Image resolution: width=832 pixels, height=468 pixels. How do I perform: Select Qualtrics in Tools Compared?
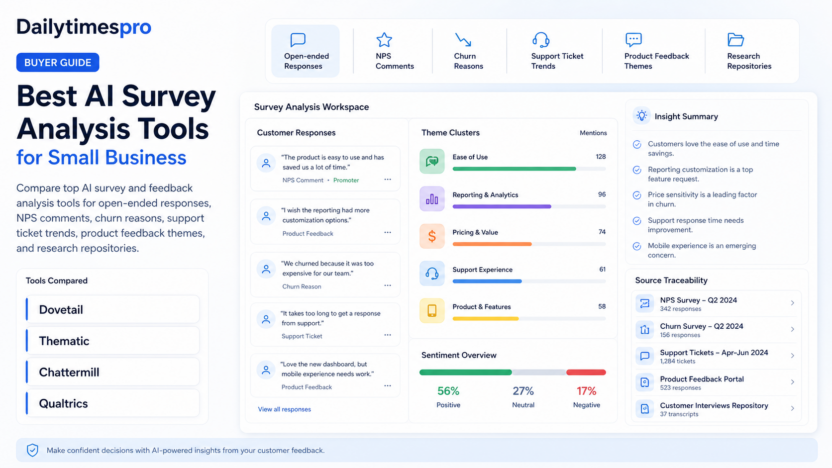pyautogui.click(x=112, y=403)
